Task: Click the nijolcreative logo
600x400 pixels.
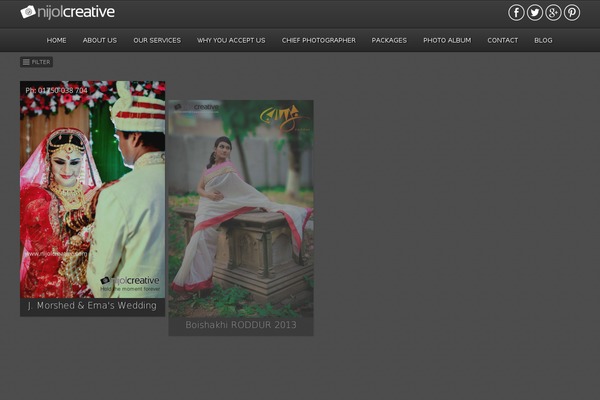Action: point(67,12)
